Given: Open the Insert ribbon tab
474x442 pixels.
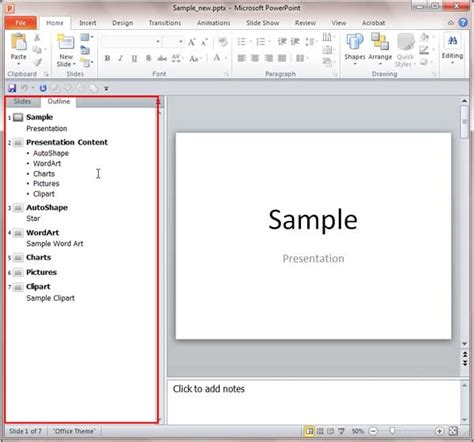Looking at the screenshot, I should coord(88,23).
